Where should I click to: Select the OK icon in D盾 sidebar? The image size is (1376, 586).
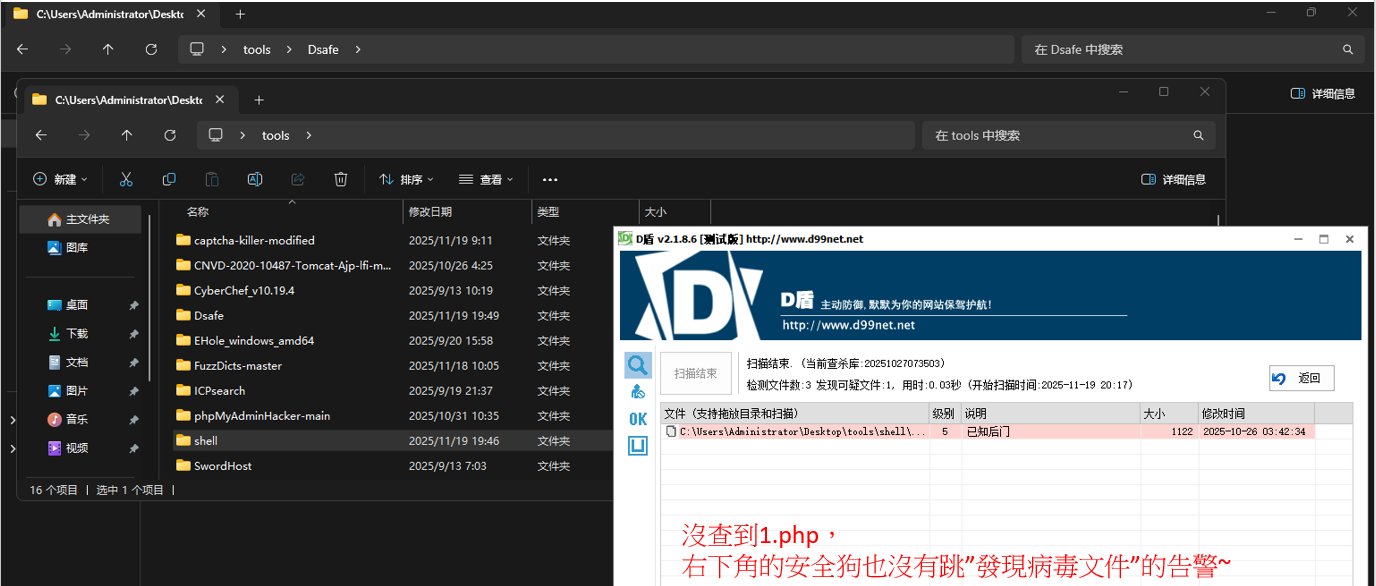point(638,419)
